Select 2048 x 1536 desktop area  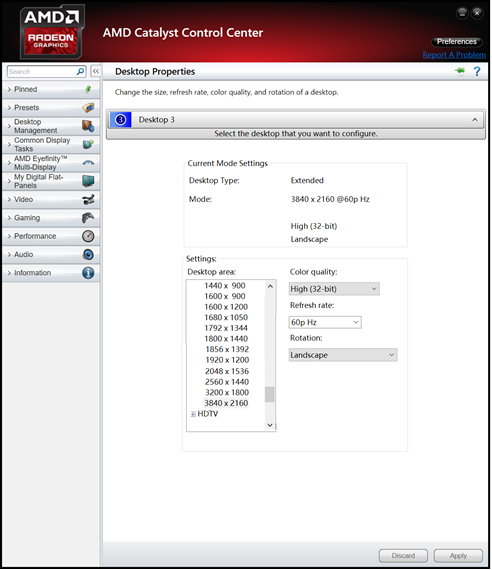(227, 371)
